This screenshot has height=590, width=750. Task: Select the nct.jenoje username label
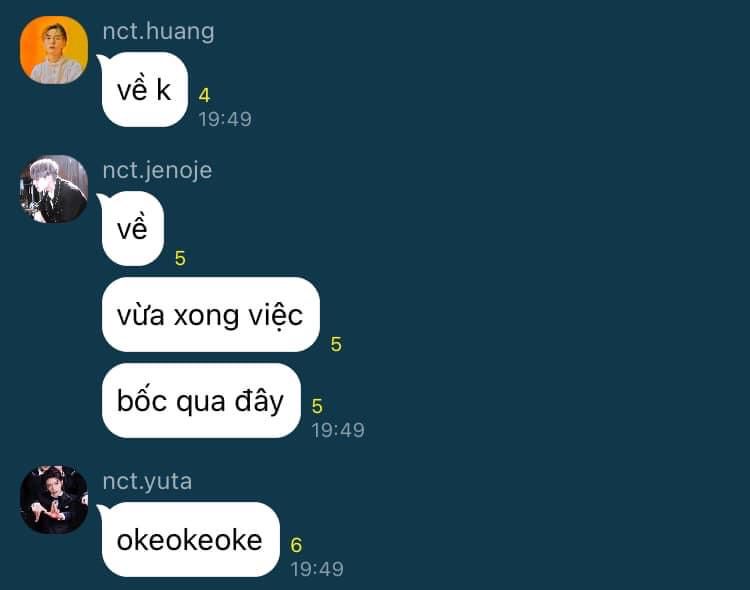(x=157, y=171)
